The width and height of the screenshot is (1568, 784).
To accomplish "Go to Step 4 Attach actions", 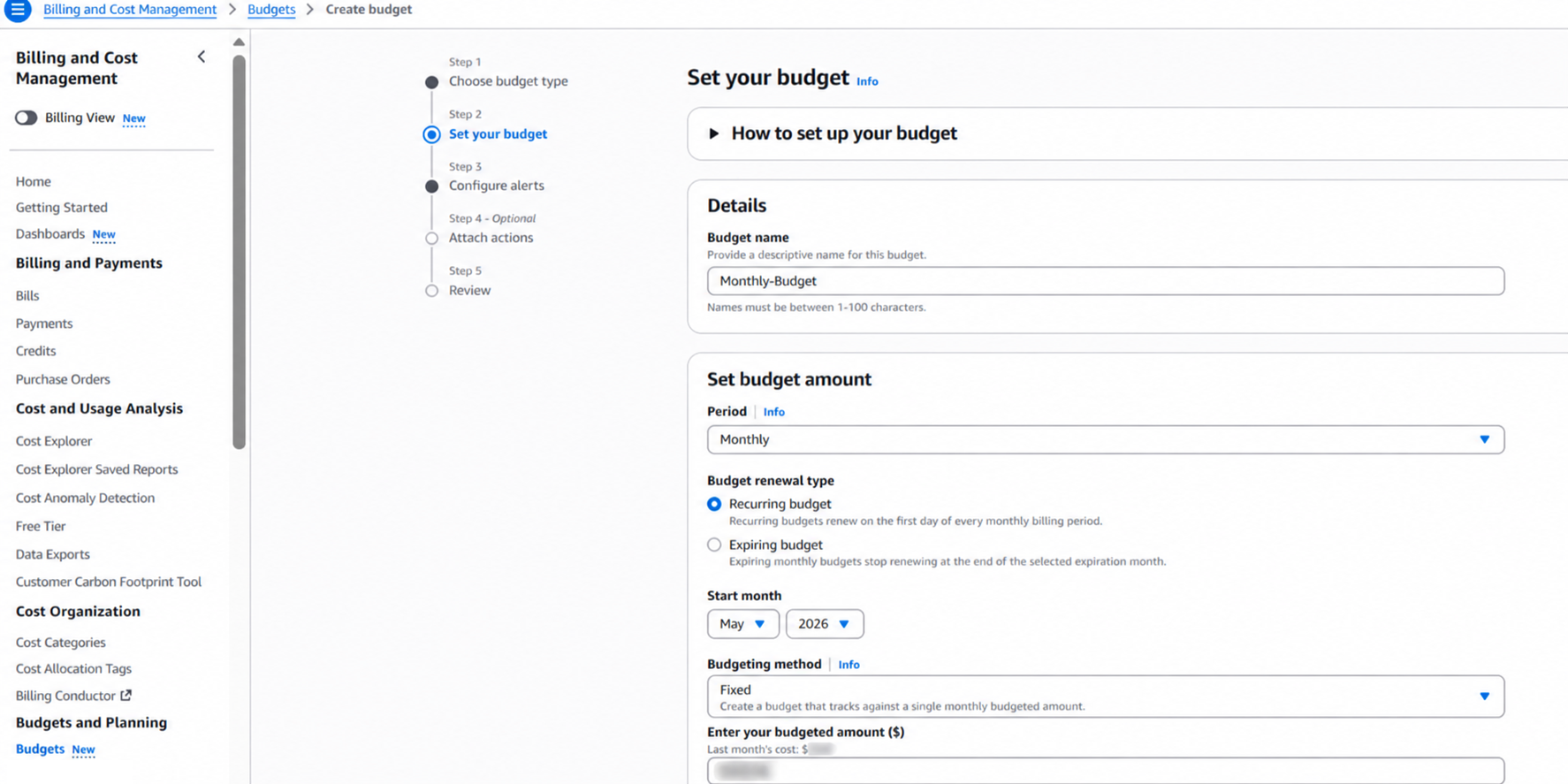I will pos(491,238).
